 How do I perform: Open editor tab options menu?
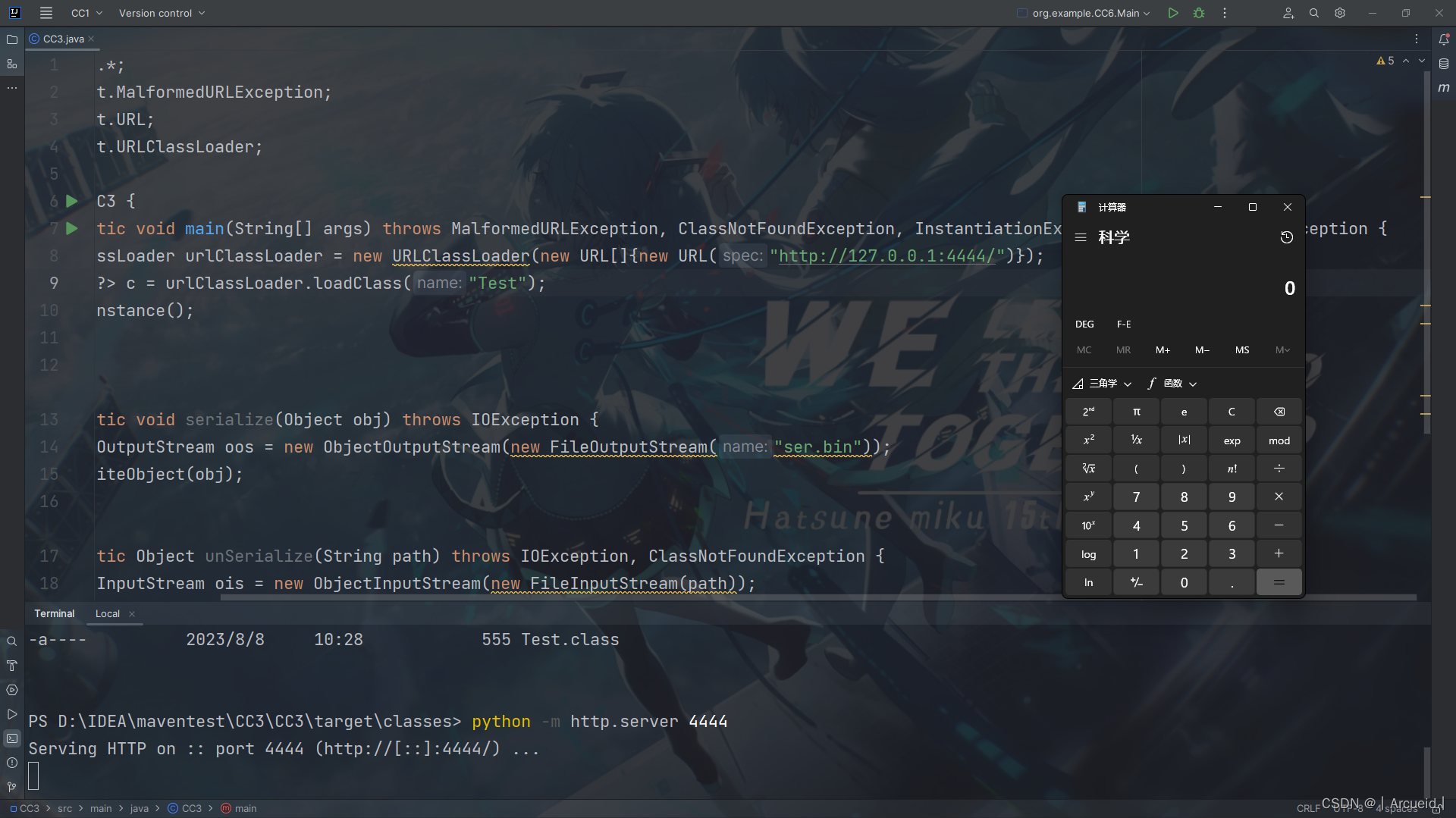[x=1417, y=39]
